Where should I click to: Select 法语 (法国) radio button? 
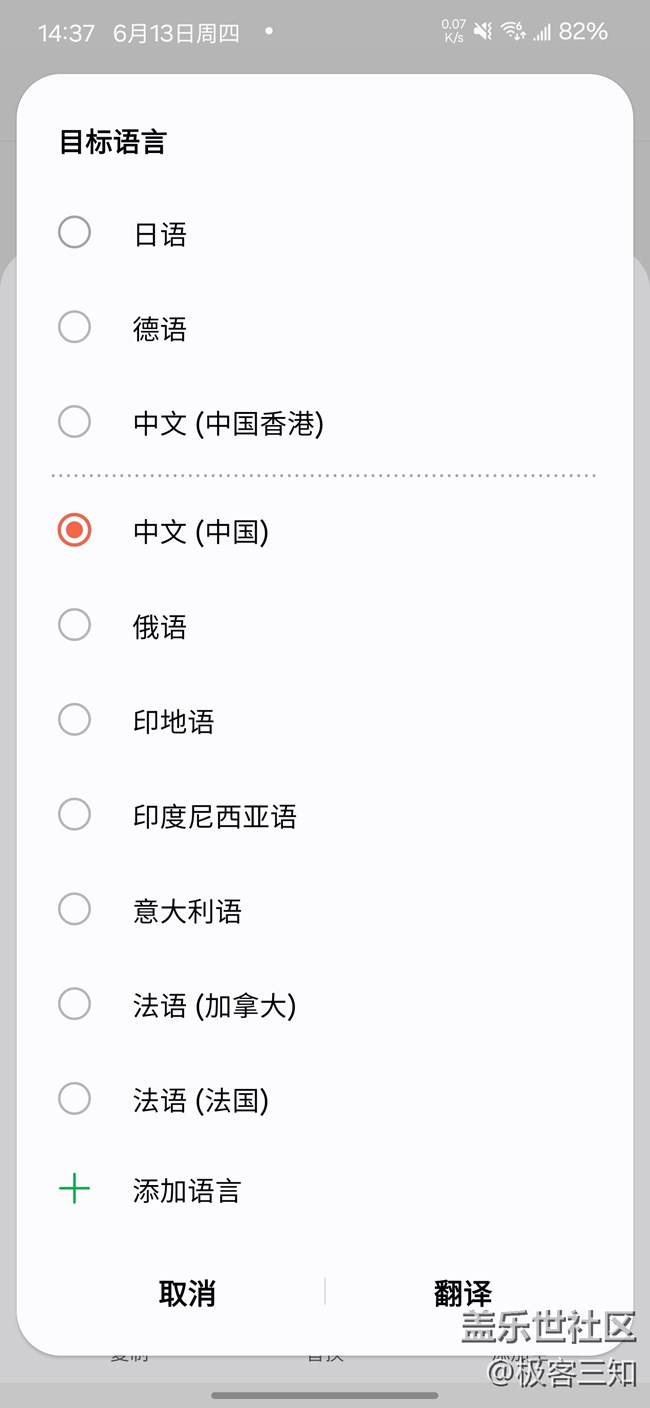tap(74, 1098)
